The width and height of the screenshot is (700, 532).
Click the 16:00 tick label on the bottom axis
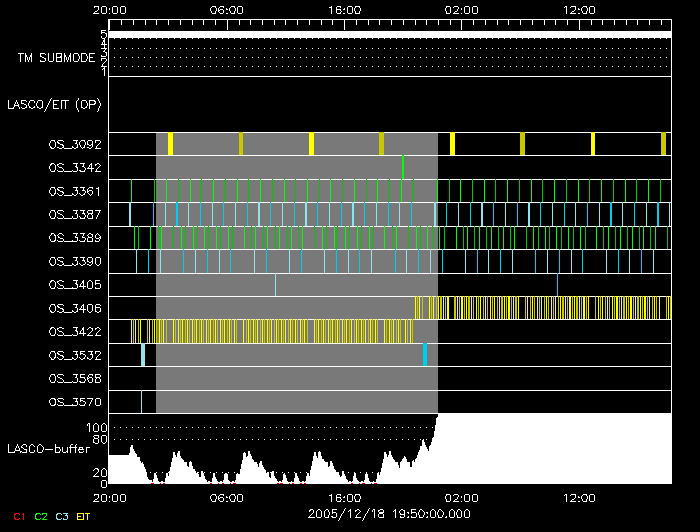coord(344,497)
